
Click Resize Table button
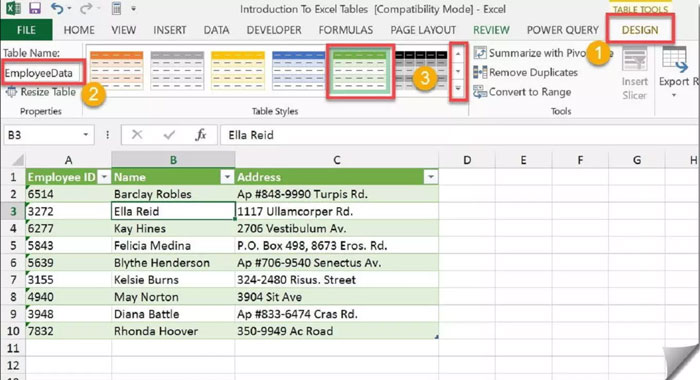pos(41,92)
